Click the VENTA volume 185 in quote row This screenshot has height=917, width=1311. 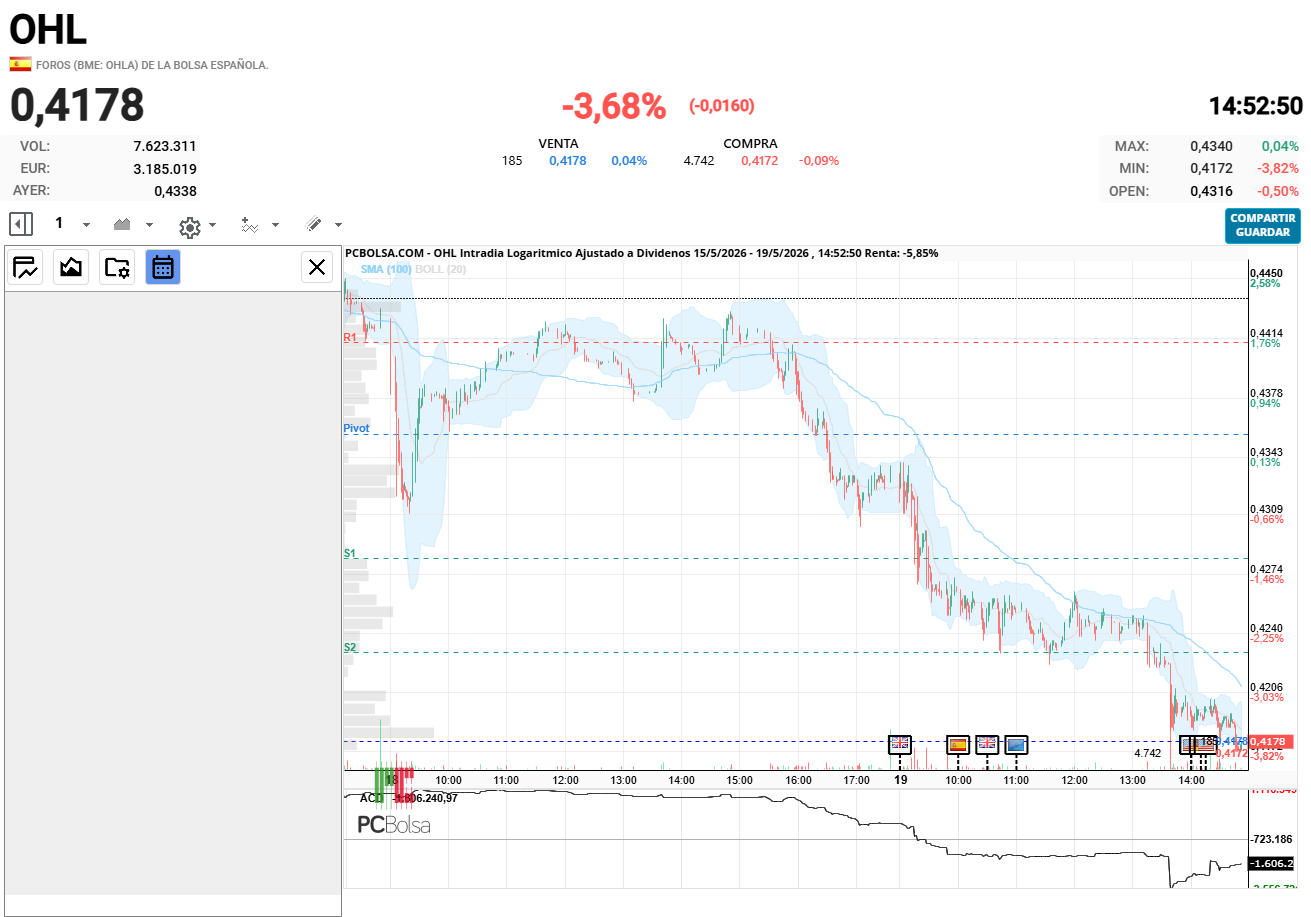click(x=512, y=160)
